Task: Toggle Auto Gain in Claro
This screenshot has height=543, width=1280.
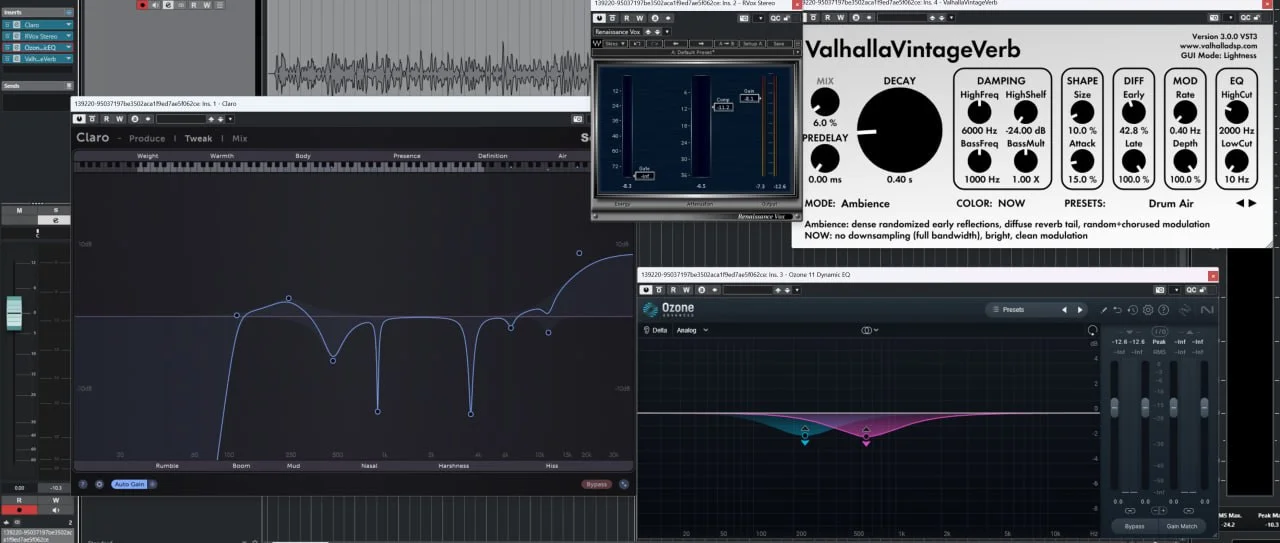Action: click(x=129, y=484)
